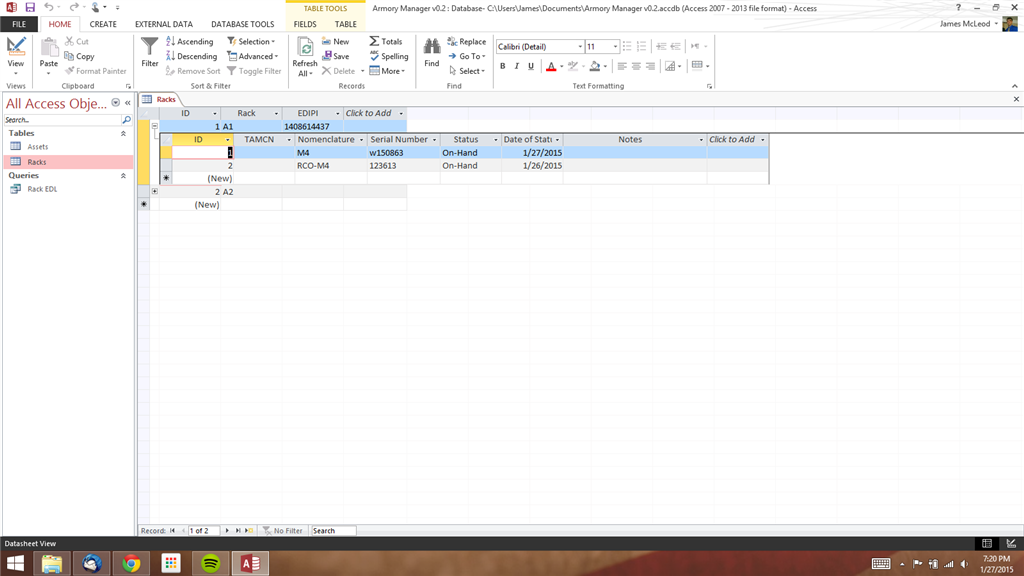Apply Underline formatting
Image resolution: width=1024 pixels, height=576 pixels.
531,66
